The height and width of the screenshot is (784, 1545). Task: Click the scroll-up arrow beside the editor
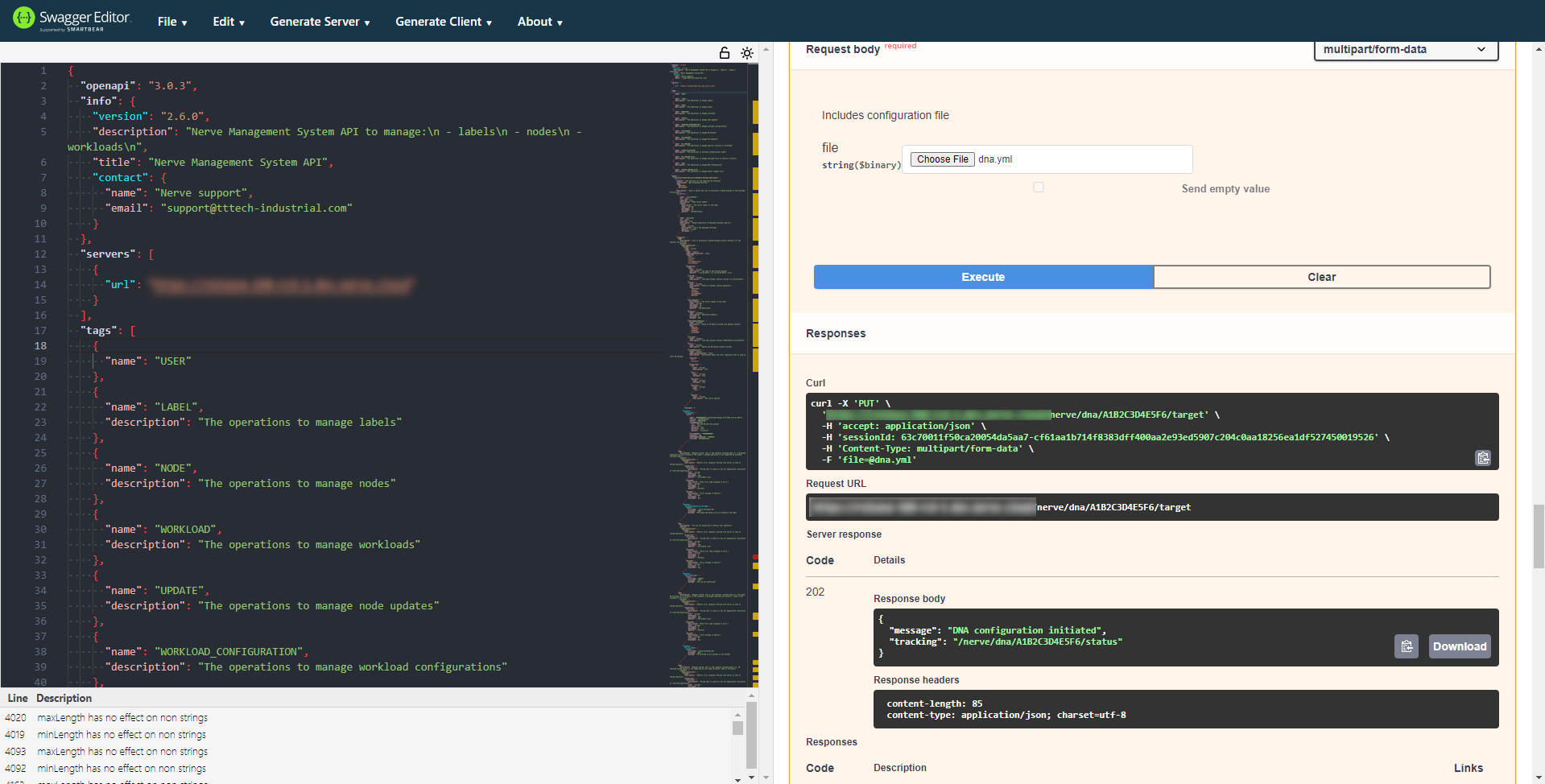[x=766, y=49]
